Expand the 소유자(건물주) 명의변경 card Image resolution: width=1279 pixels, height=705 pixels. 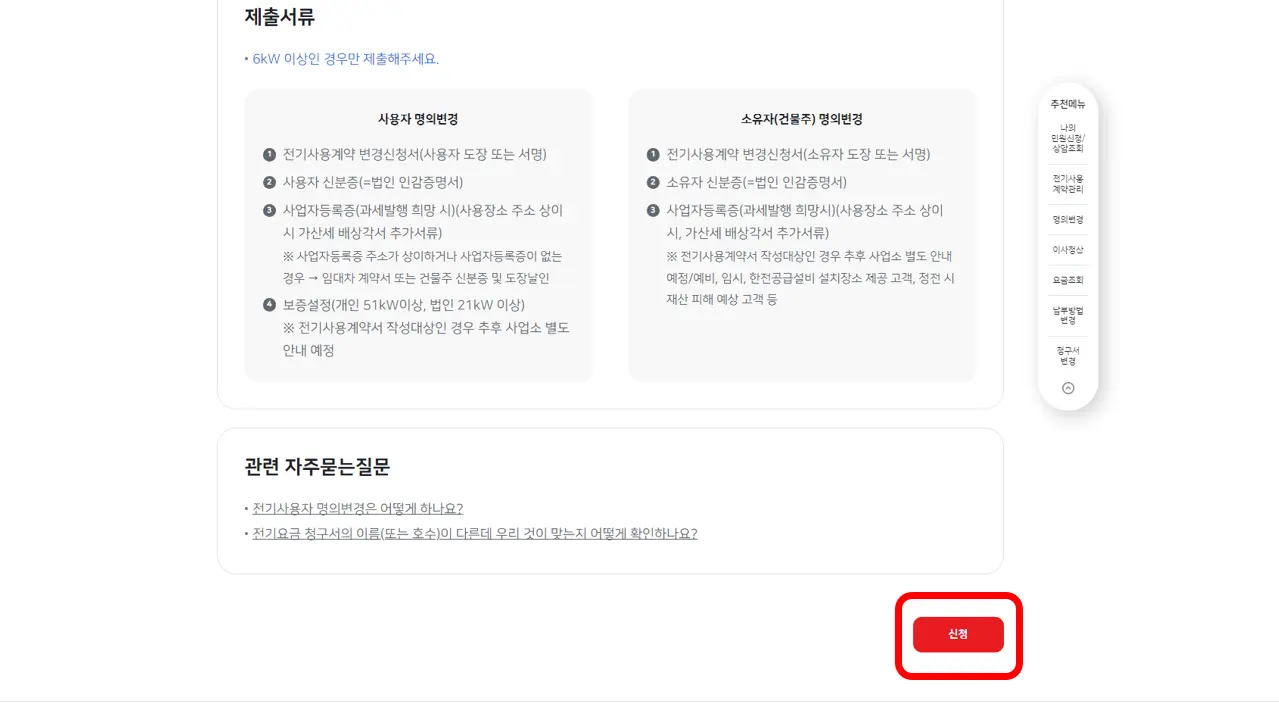[802, 118]
